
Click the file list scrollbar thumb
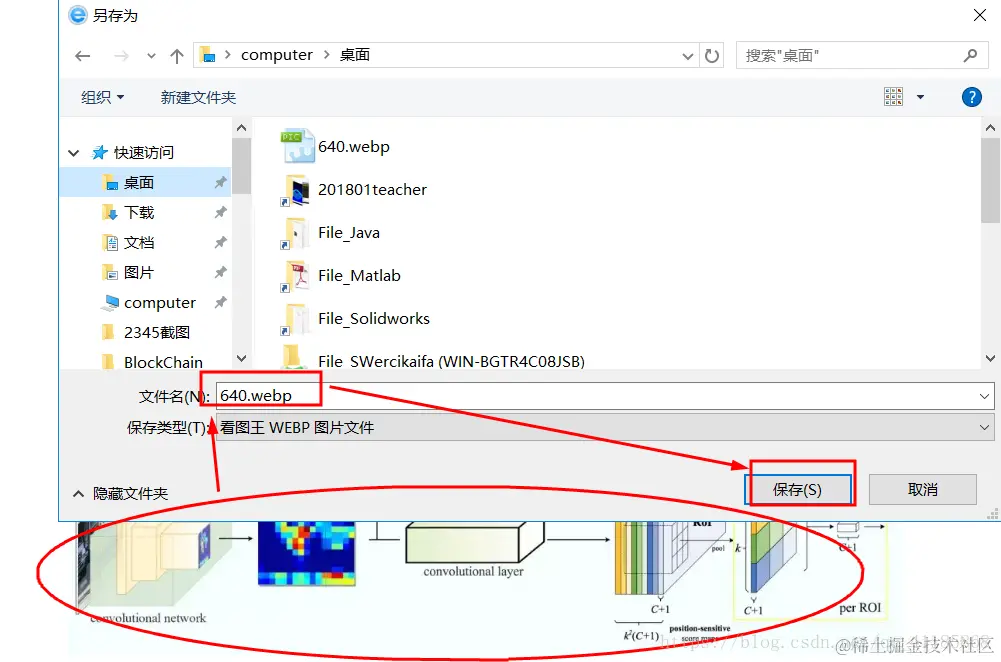990,181
